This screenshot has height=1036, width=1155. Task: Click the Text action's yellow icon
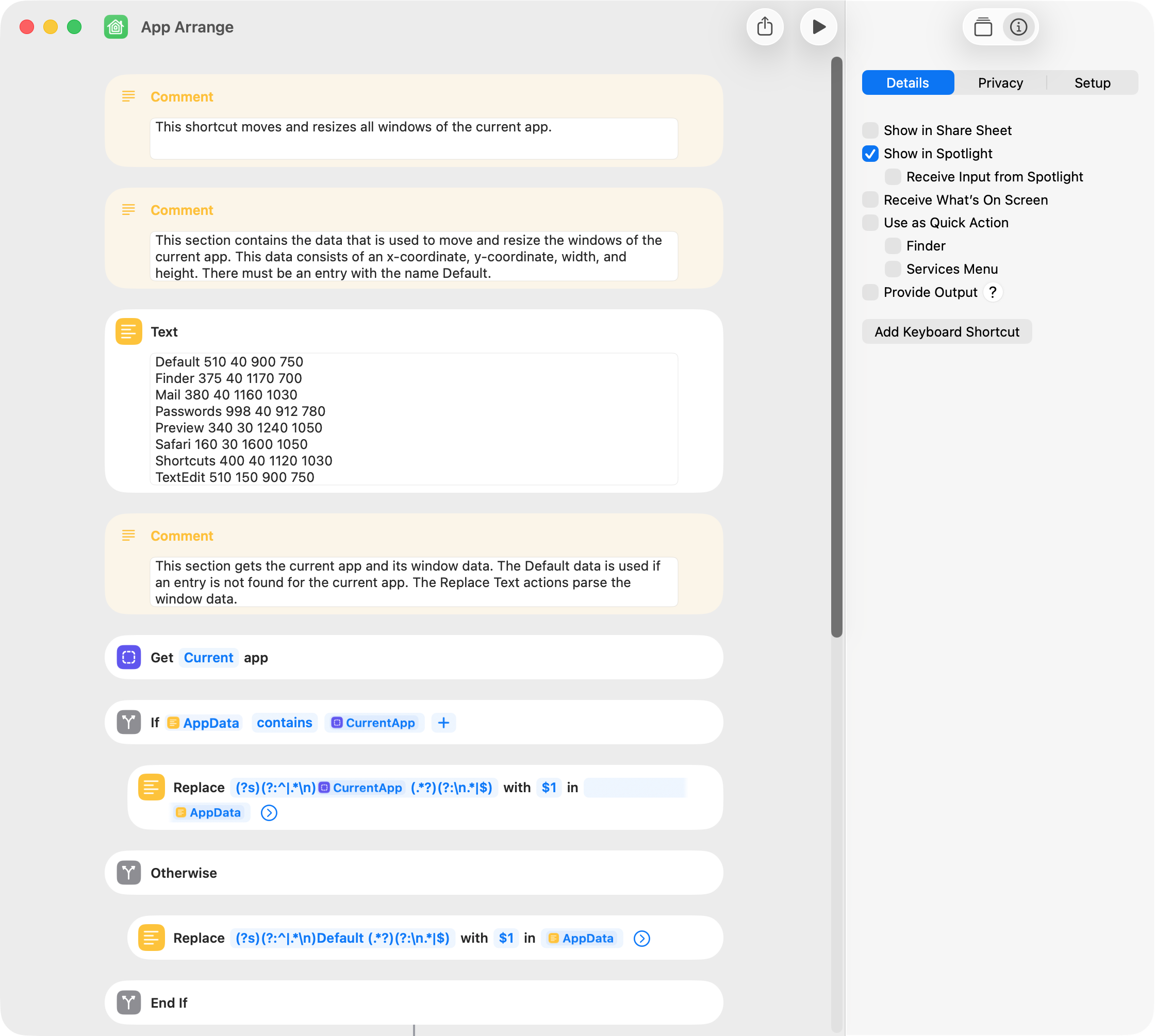(x=129, y=331)
